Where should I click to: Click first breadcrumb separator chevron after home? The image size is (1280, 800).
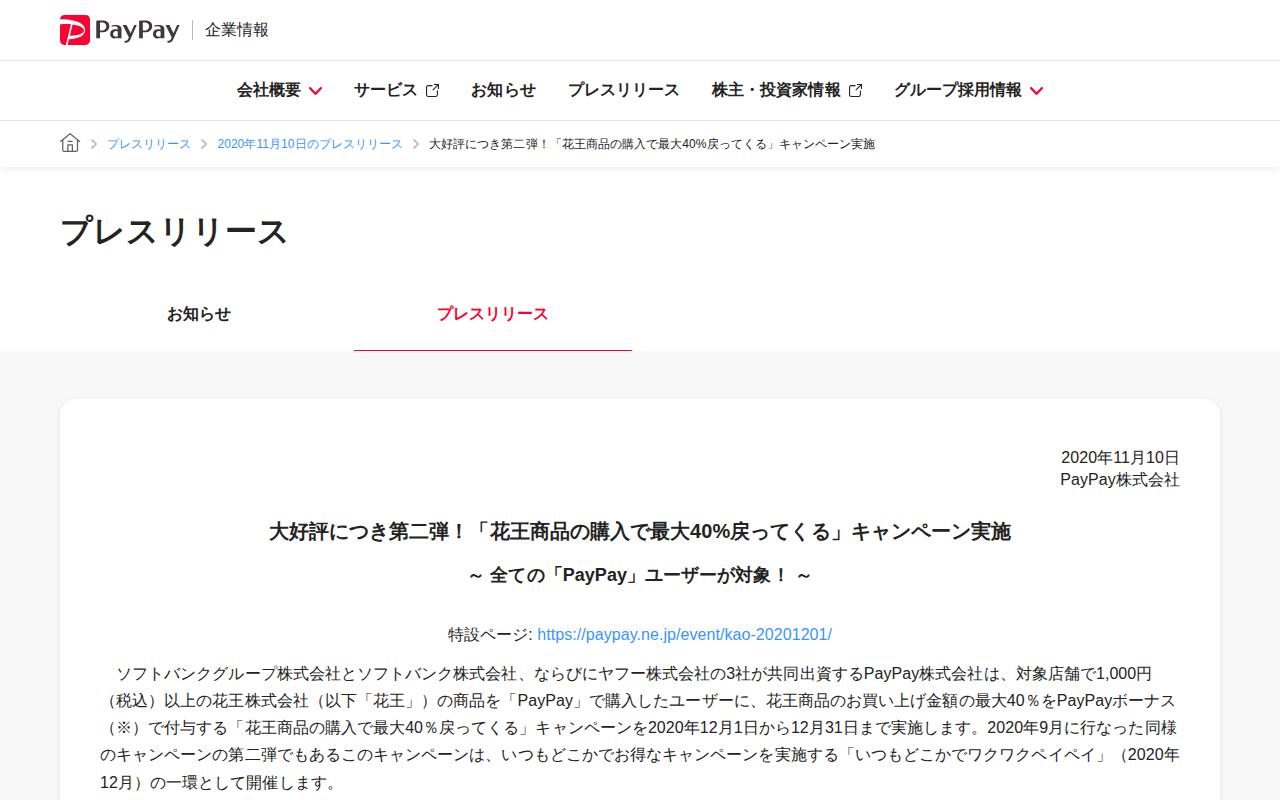click(94, 144)
